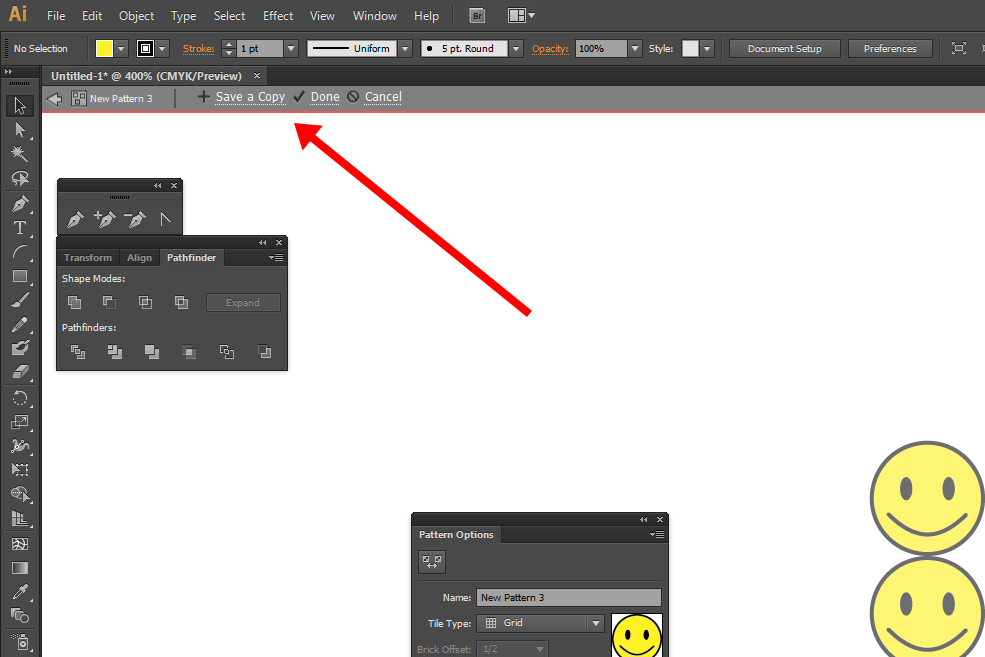Click the Pattern Tile Tool icon
Screen dimensions: 985x657
pos(432,562)
